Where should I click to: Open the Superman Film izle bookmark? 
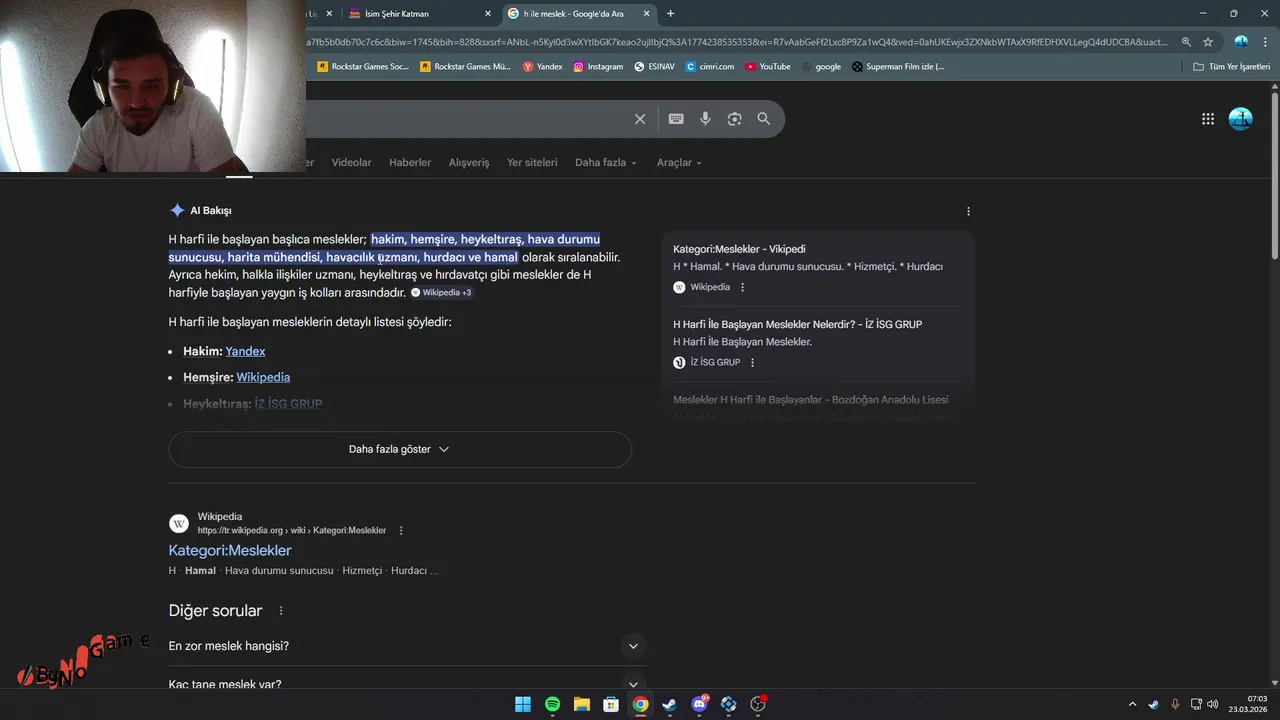click(898, 67)
